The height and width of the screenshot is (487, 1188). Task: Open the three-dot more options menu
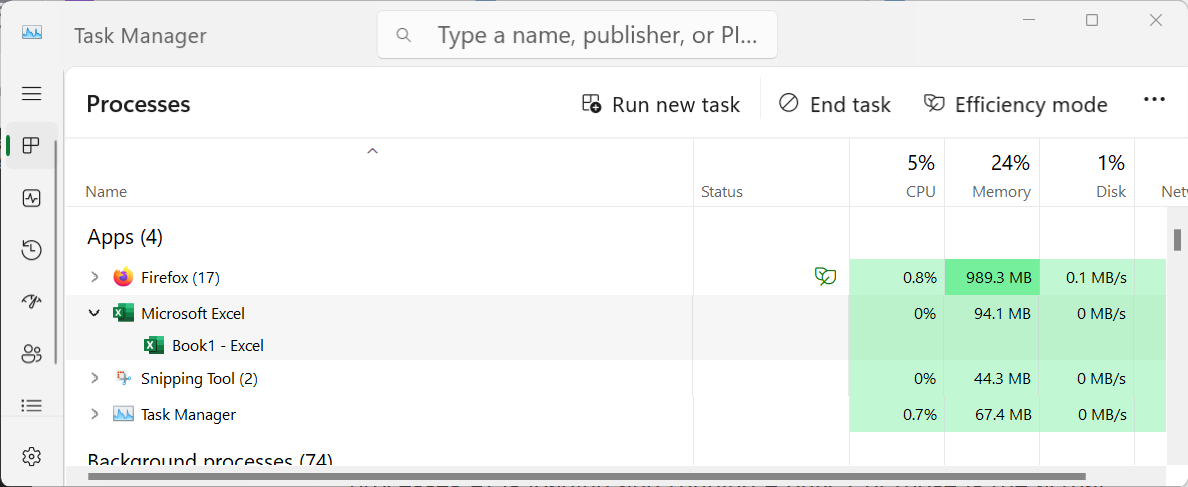click(x=1154, y=100)
